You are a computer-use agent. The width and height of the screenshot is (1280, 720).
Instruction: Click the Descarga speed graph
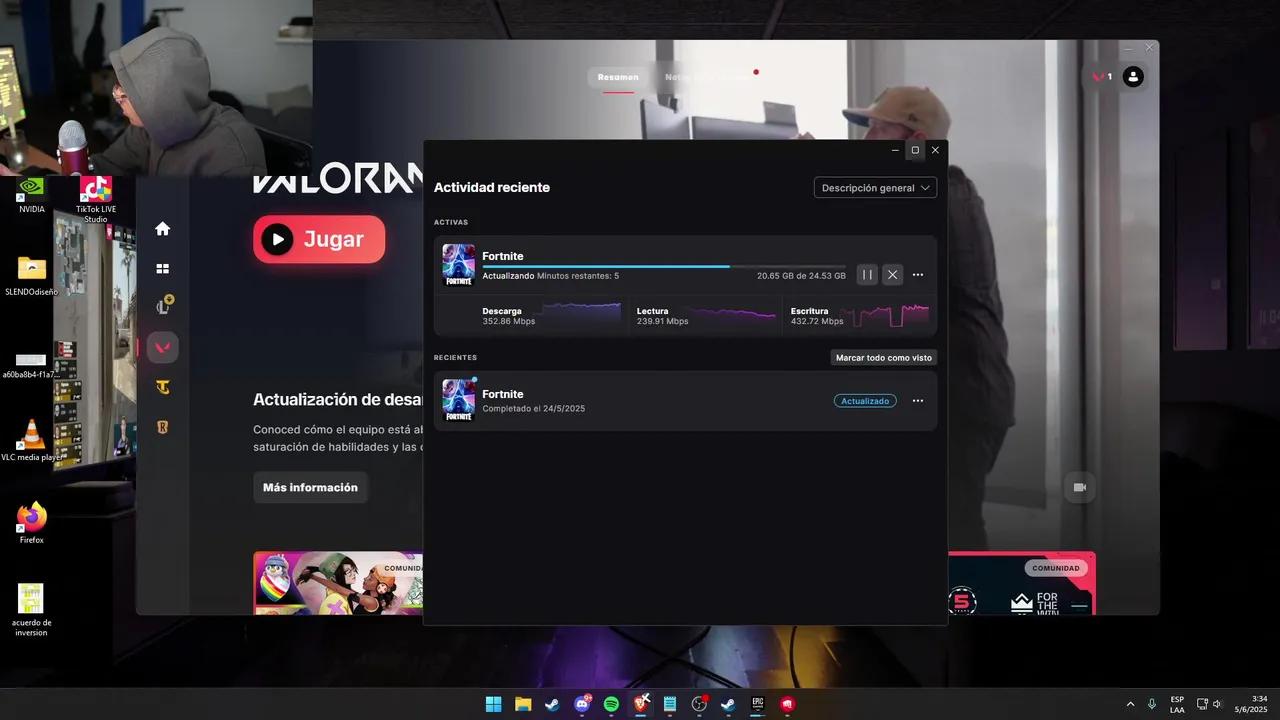tap(582, 314)
